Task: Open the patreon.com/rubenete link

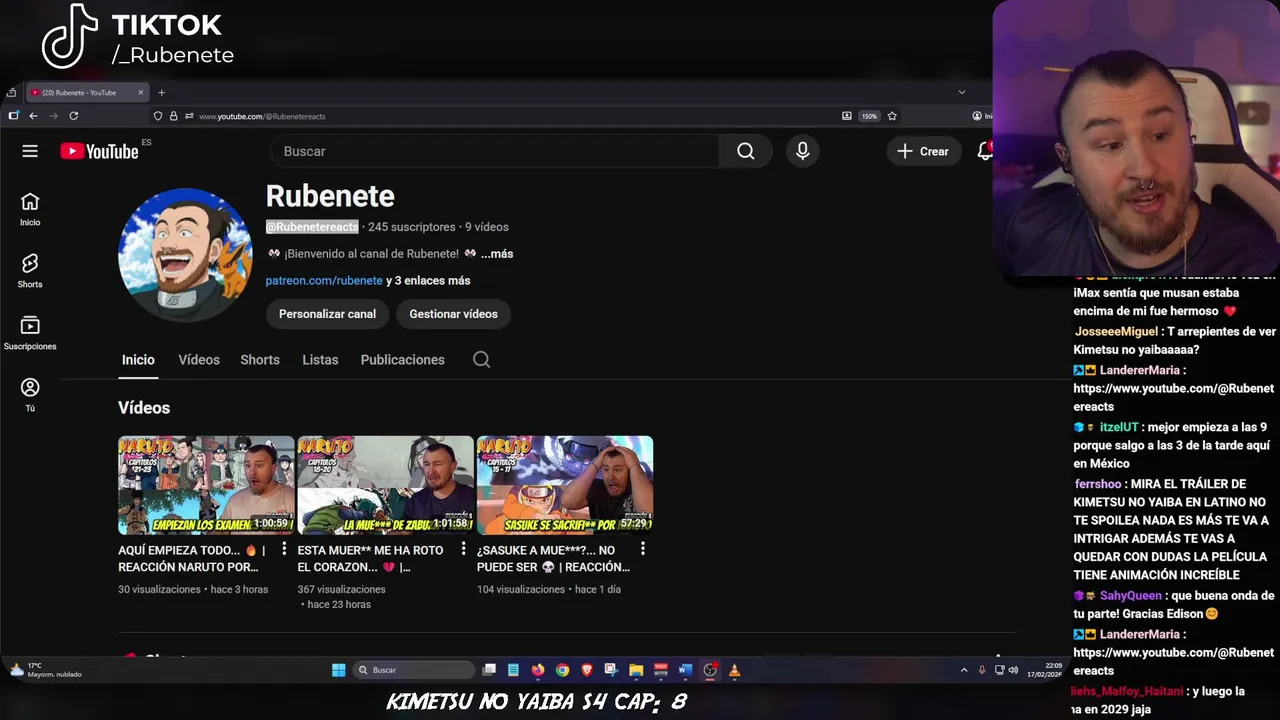Action: click(x=324, y=281)
